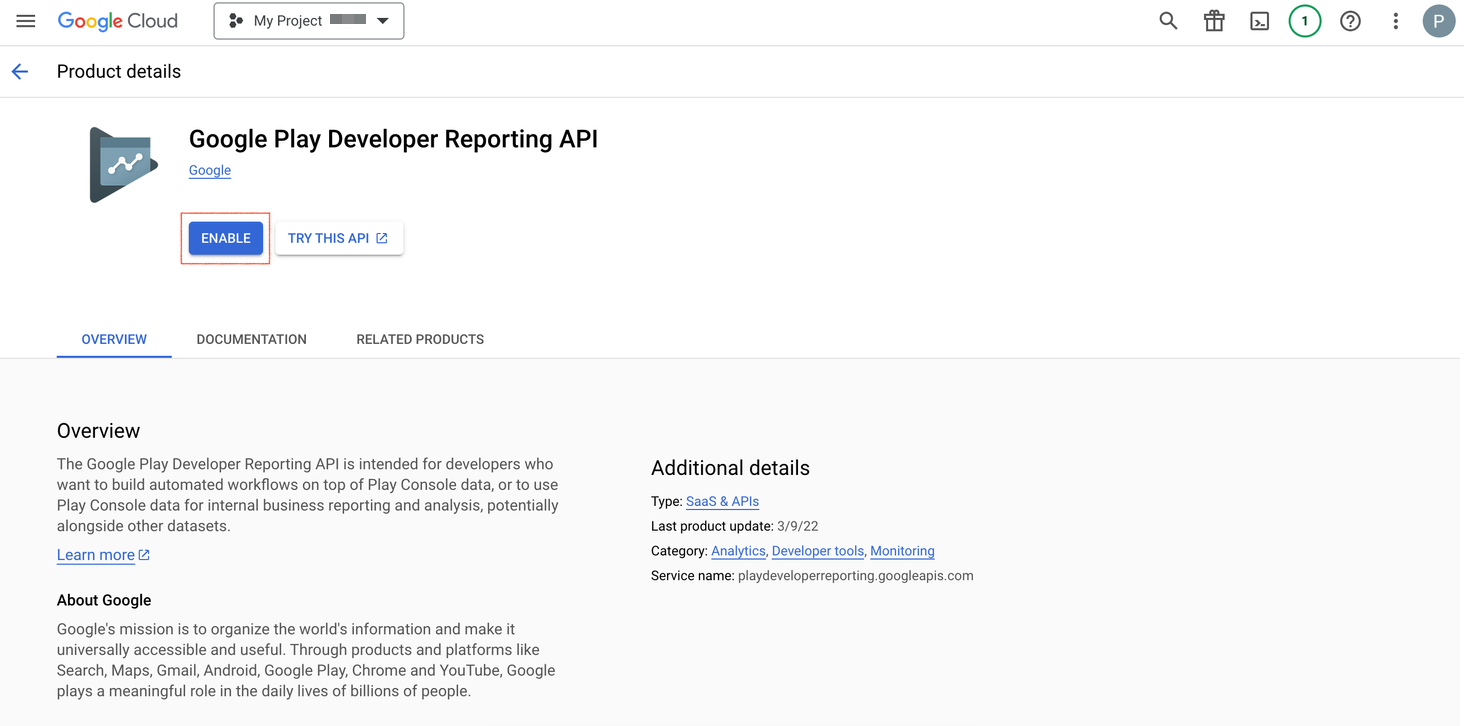The width and height of the screenshot is (1464, 726).
Task: Open notifications badge showing 1
Action: point(1304,21)
